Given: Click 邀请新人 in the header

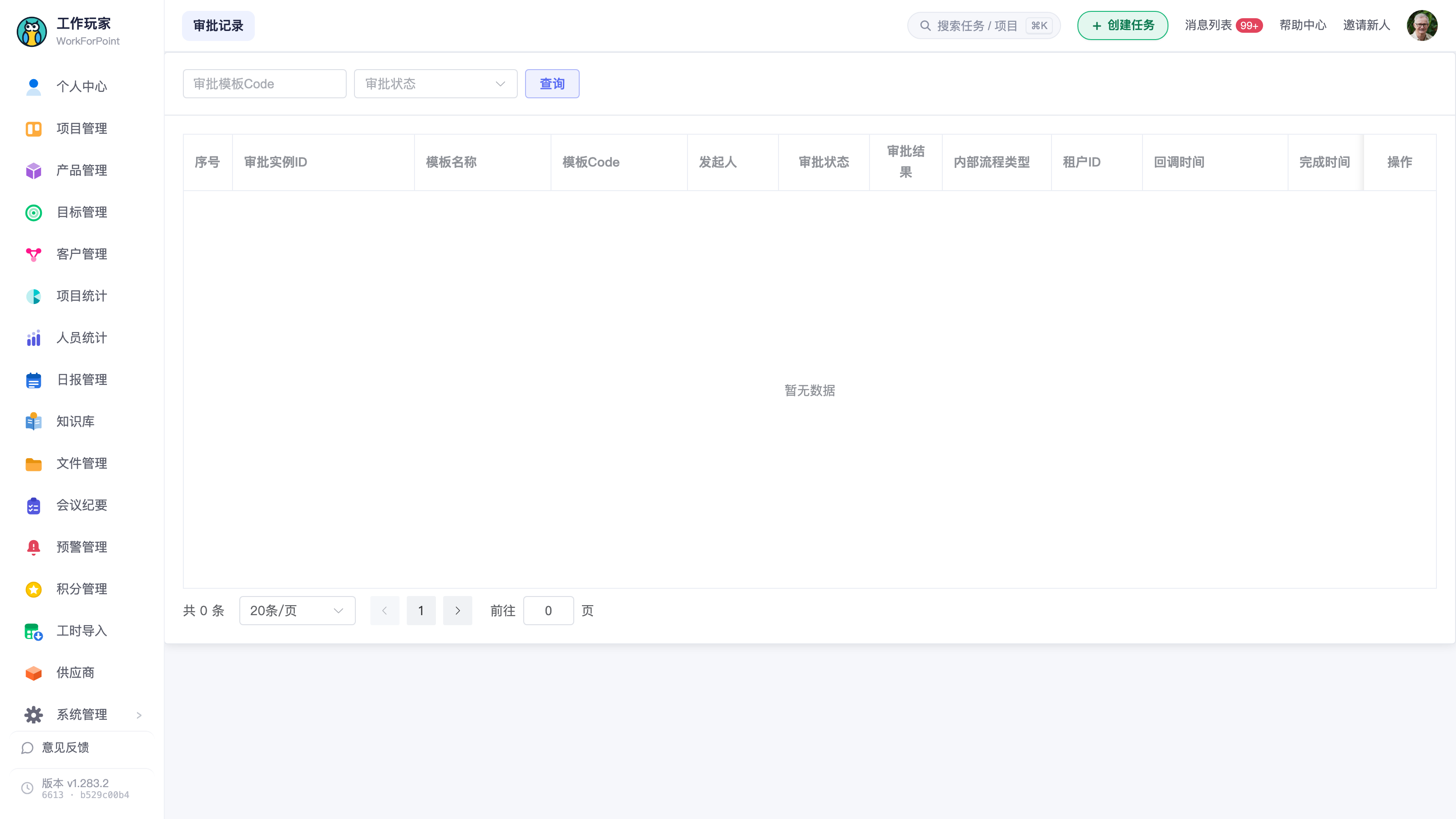Looking at the screenshot, I should coord(1366,25).
